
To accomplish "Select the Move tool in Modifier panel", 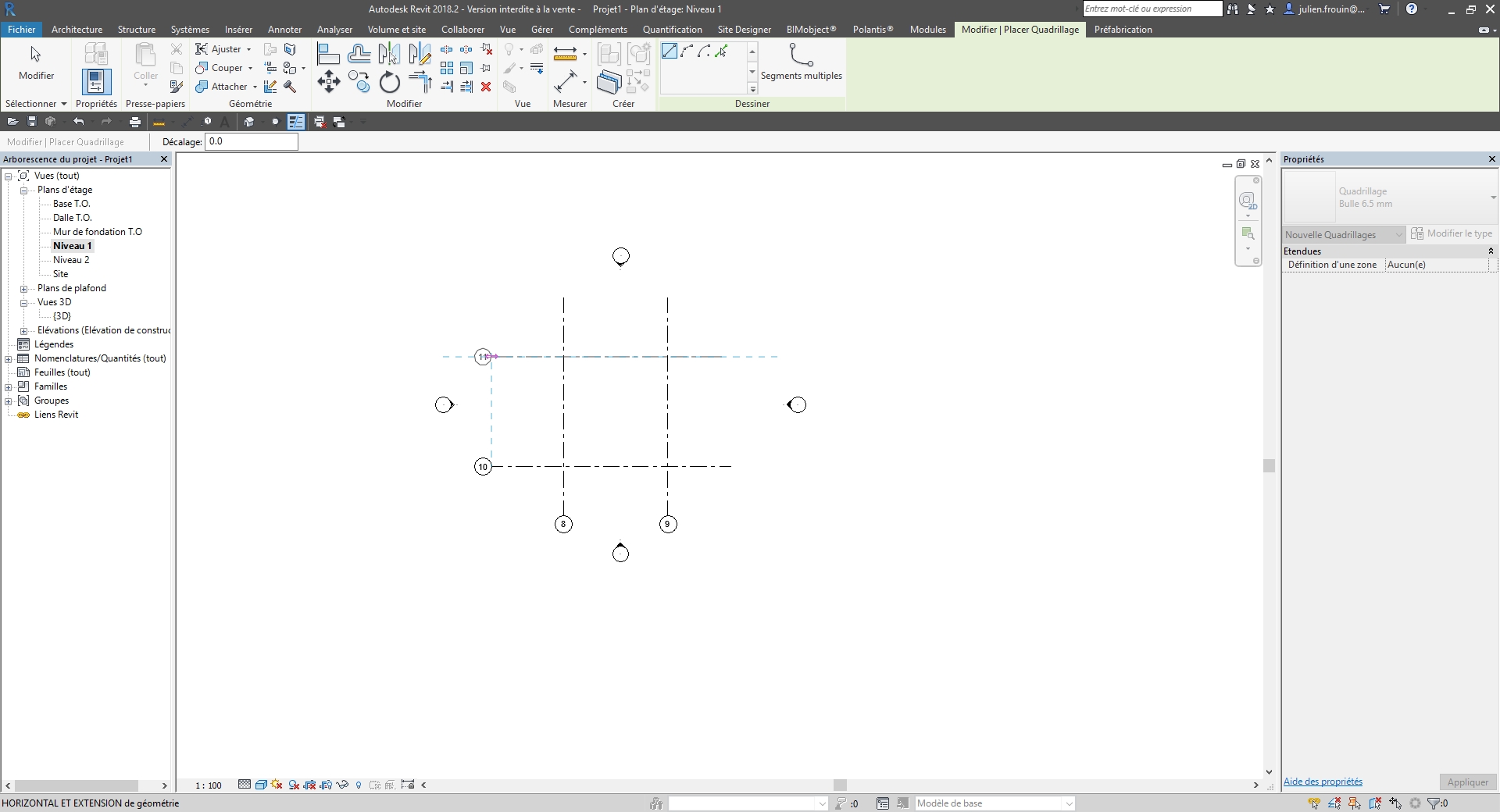I will pyautogui.click(x=329, y=82).
